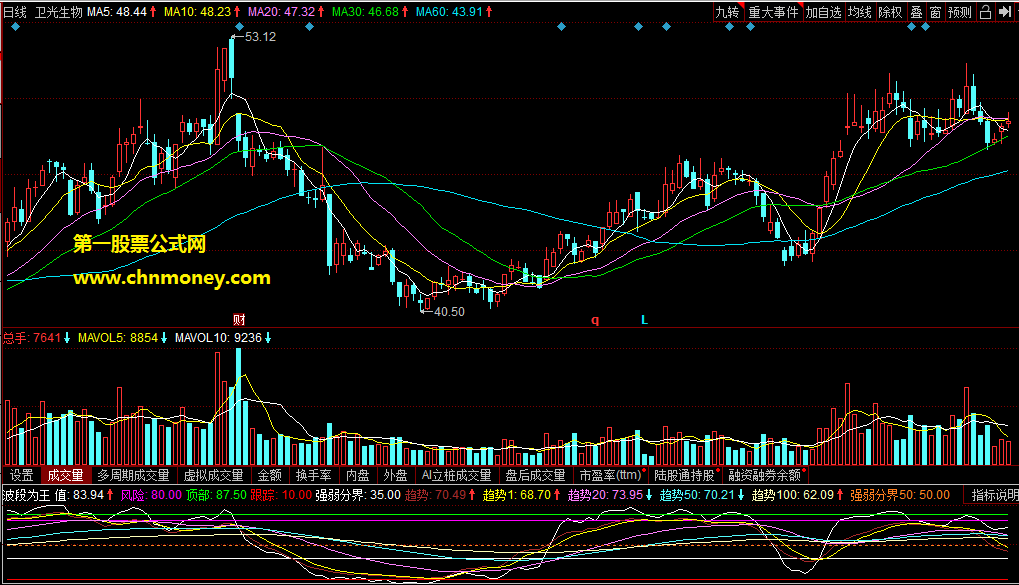The height and width of the screenshot is (585, 1019).
Task: Select the 内盘 tab
Action: pyautogui.click(x=357, y=475)
